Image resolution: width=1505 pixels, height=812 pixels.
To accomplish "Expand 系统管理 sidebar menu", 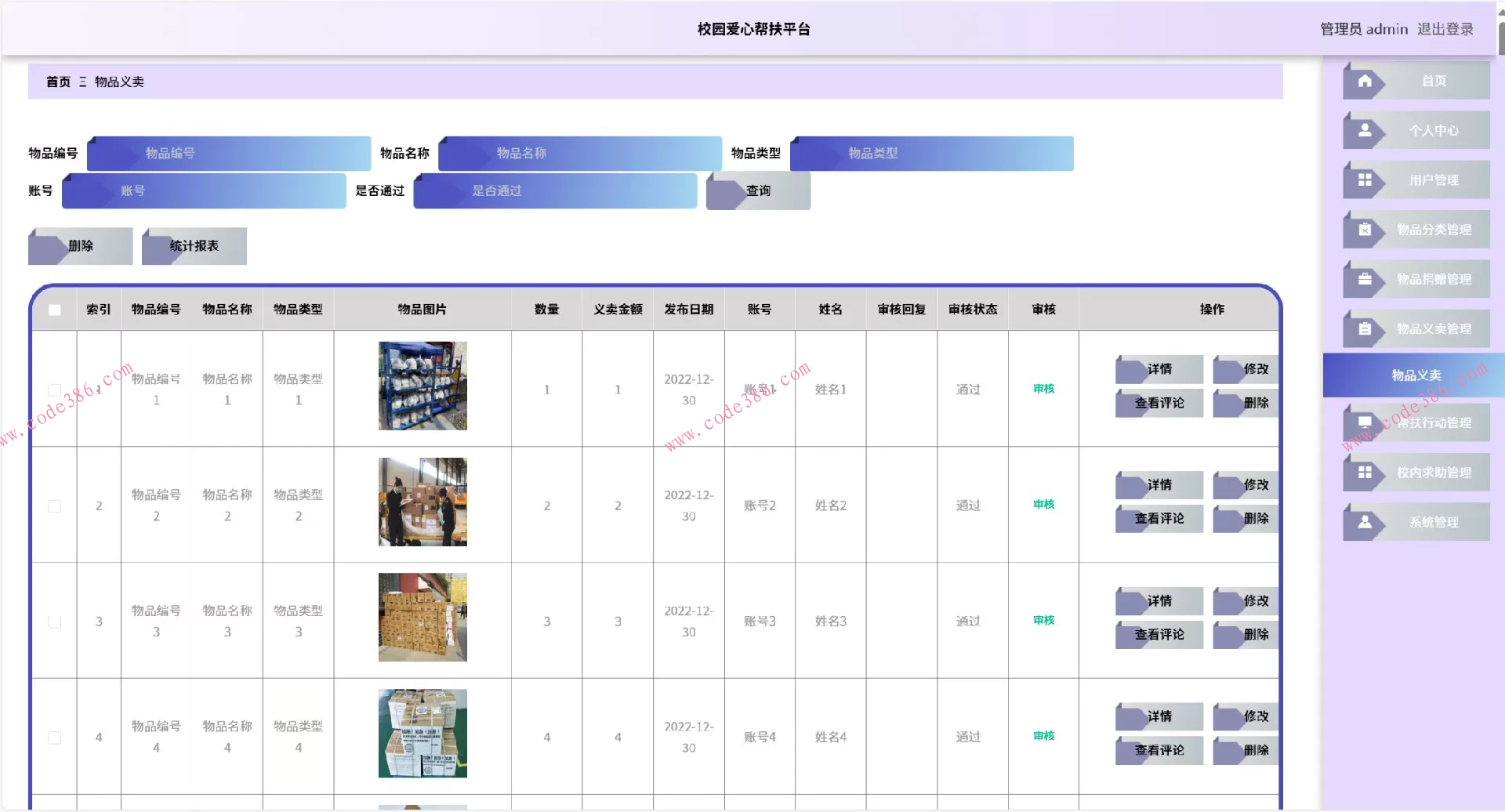I will tap(1416, 522).
